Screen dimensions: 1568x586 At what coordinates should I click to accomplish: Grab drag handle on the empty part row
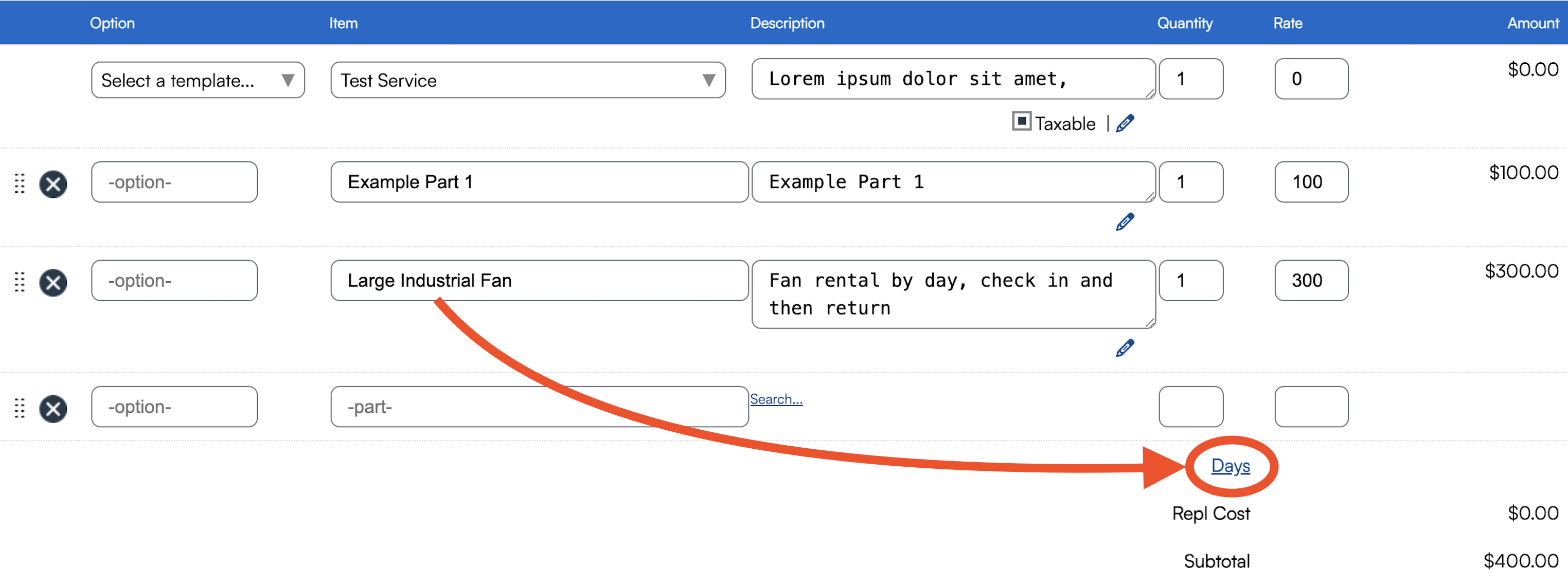pyautogui.click(x=20, y=408)
